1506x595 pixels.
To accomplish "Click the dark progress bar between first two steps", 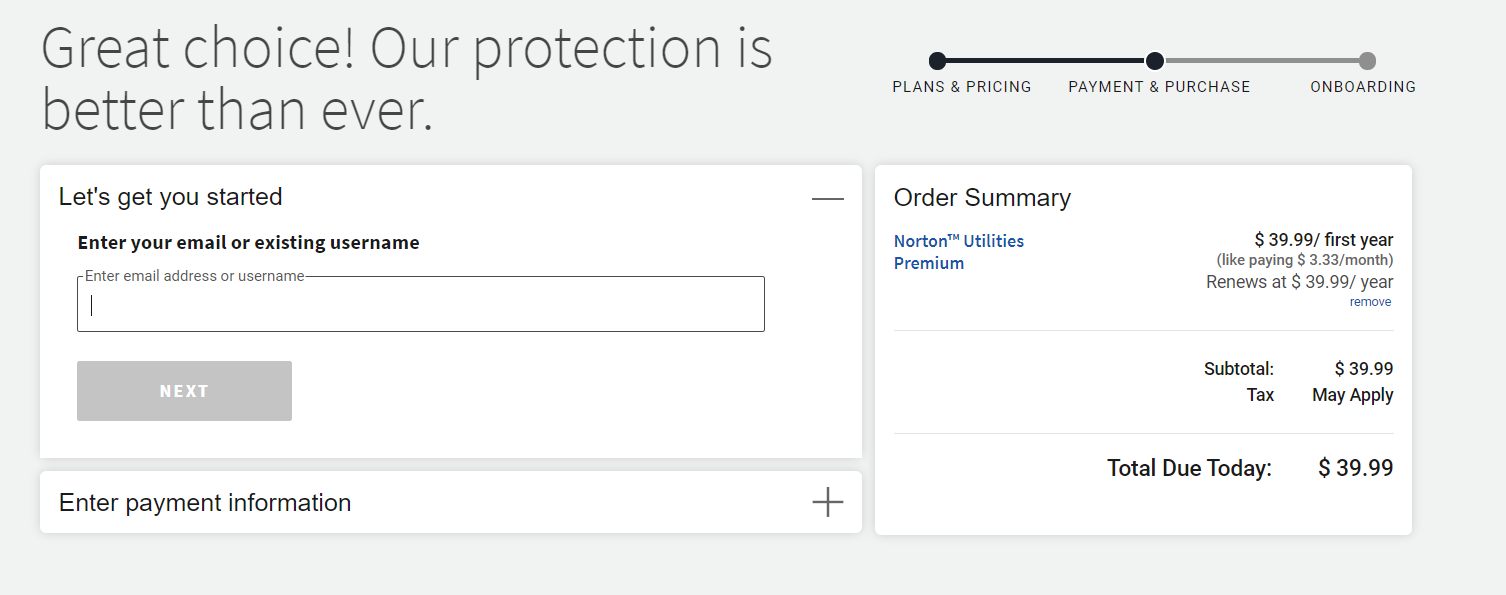I will click(1045, 61).
